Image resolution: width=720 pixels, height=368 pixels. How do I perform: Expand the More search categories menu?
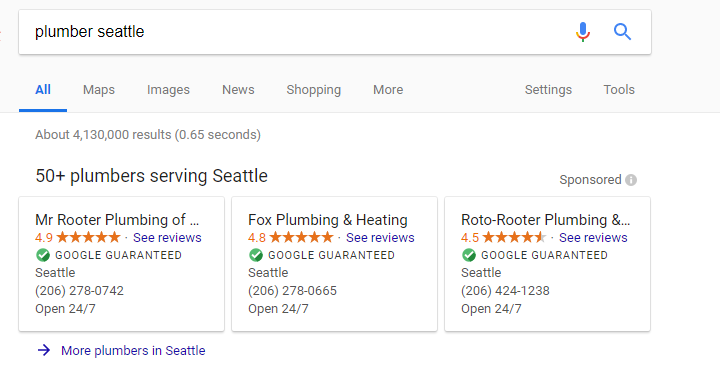tap(388, 90)
